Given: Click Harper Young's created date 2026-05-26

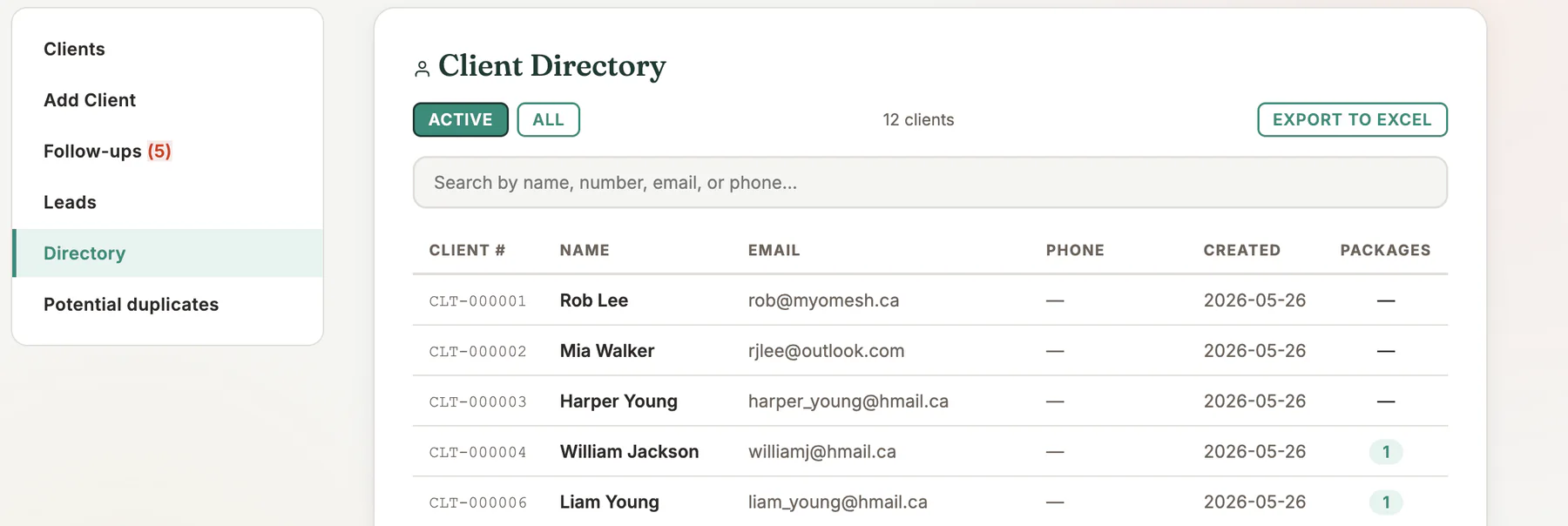Looking at the screenshot, I should pyautogui.click(x=1254, y=401).
